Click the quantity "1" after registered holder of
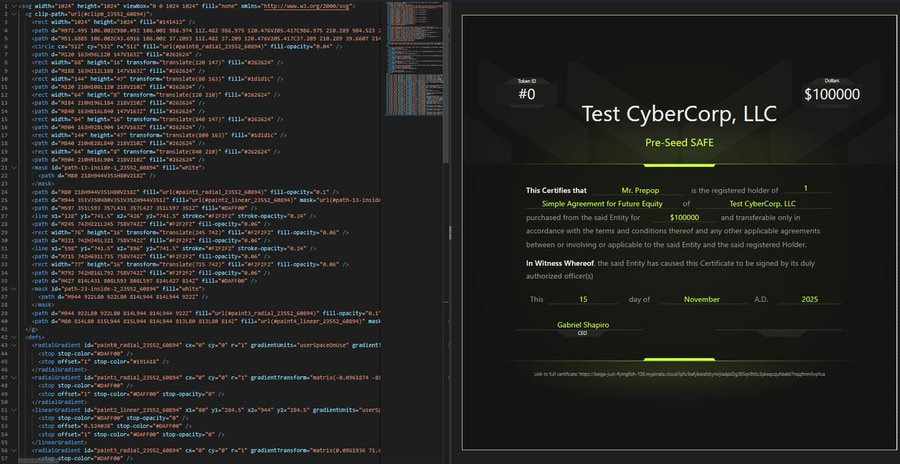 (x=806, y=188)
